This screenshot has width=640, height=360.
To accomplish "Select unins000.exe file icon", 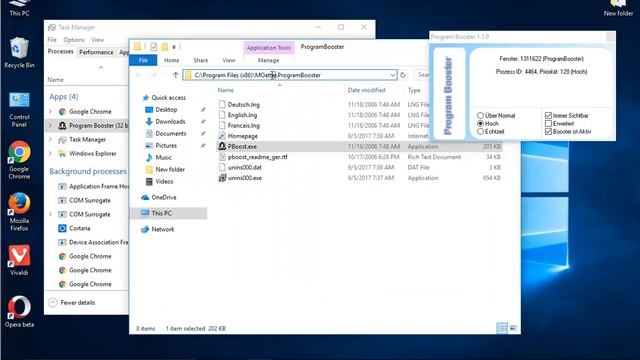I will point(222,178).
